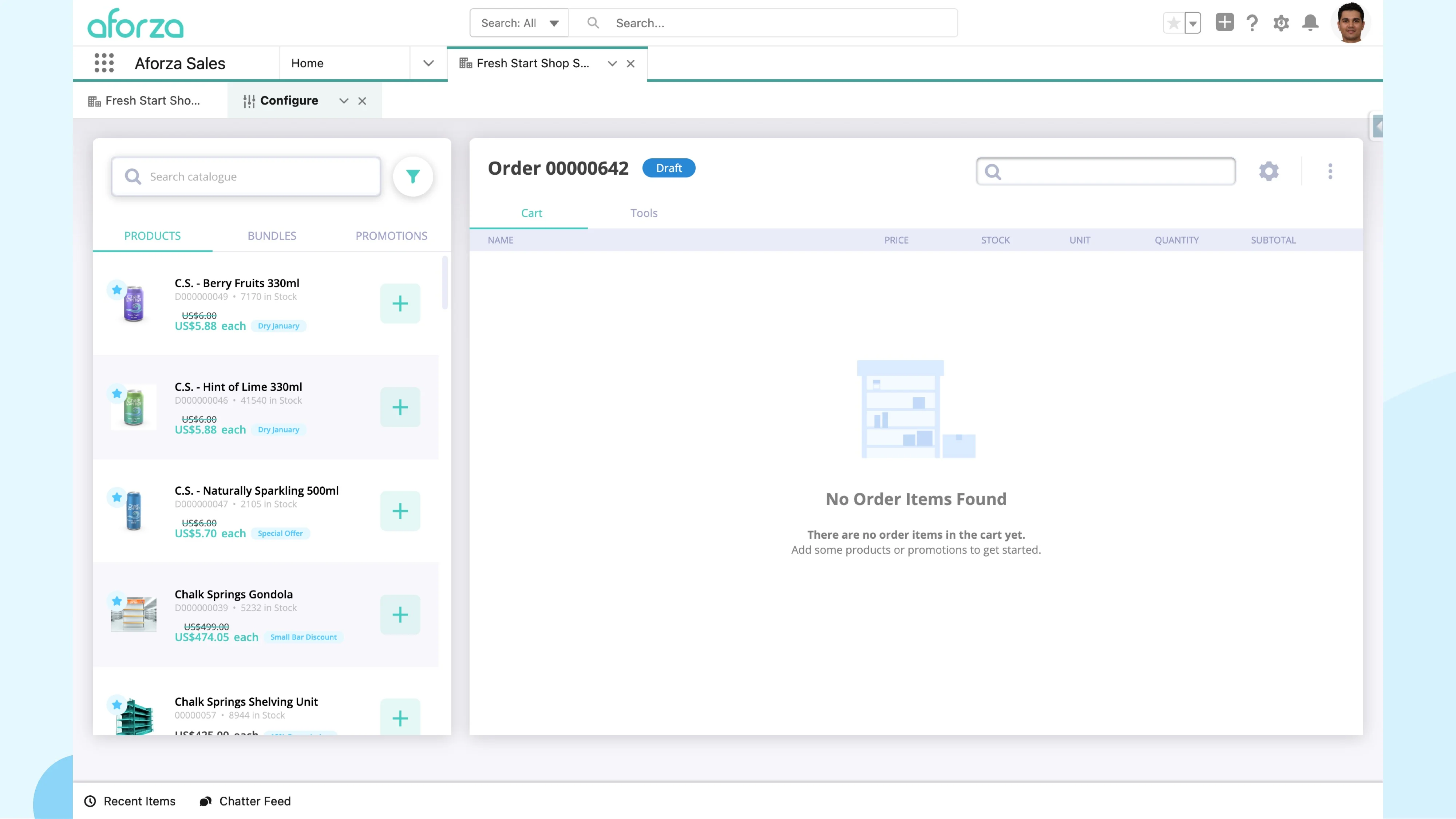Switch to the BUNDLES tab
This screenshot has width=1456, height=819.
(x=272, y=236)
